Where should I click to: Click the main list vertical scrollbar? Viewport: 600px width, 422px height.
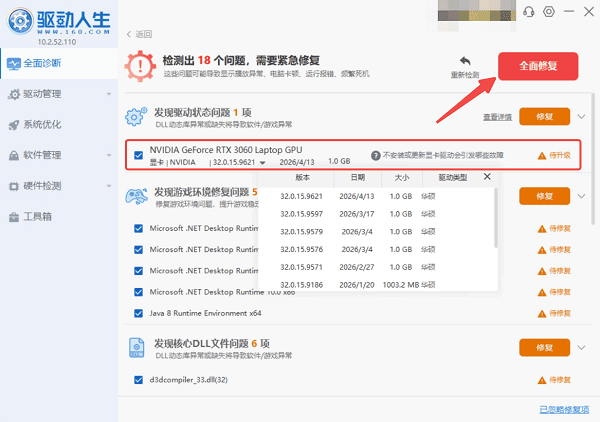tap(593, 159)
